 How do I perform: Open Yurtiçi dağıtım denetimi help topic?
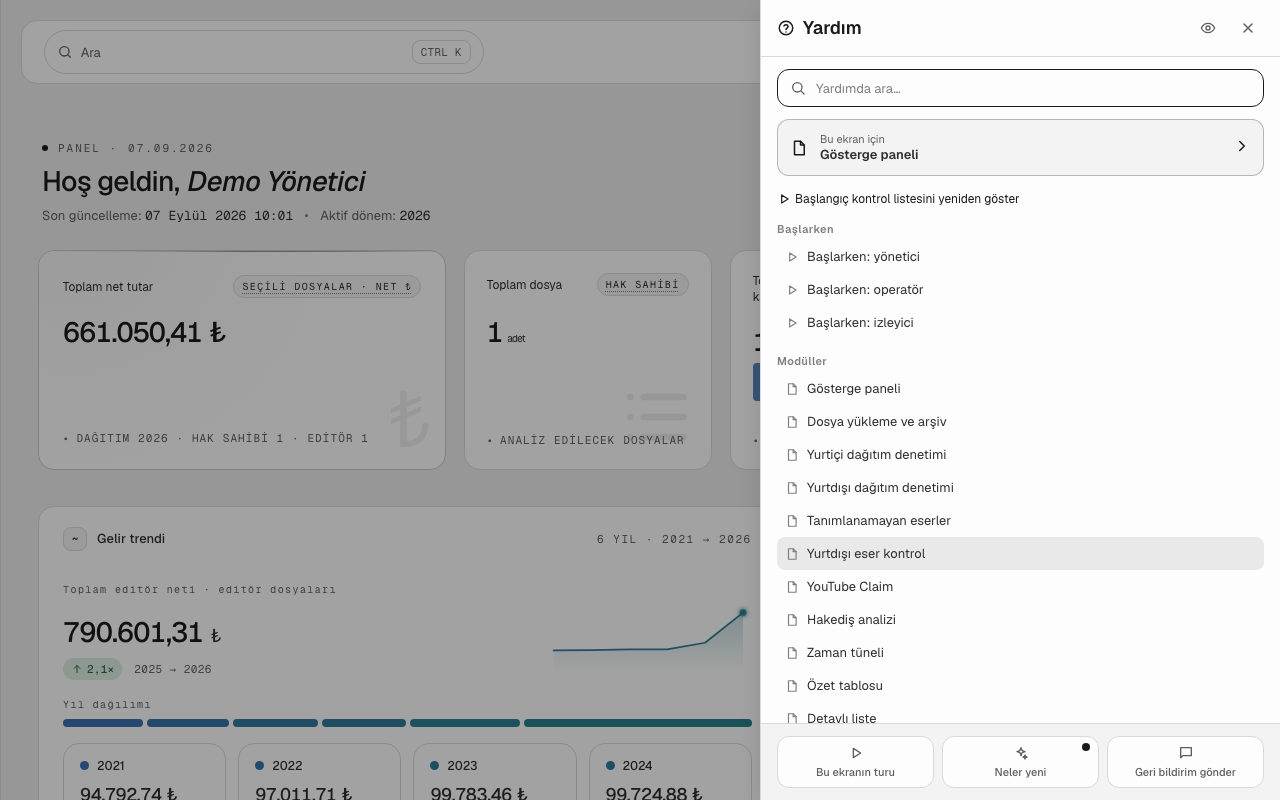click(x=1020, y=455)
